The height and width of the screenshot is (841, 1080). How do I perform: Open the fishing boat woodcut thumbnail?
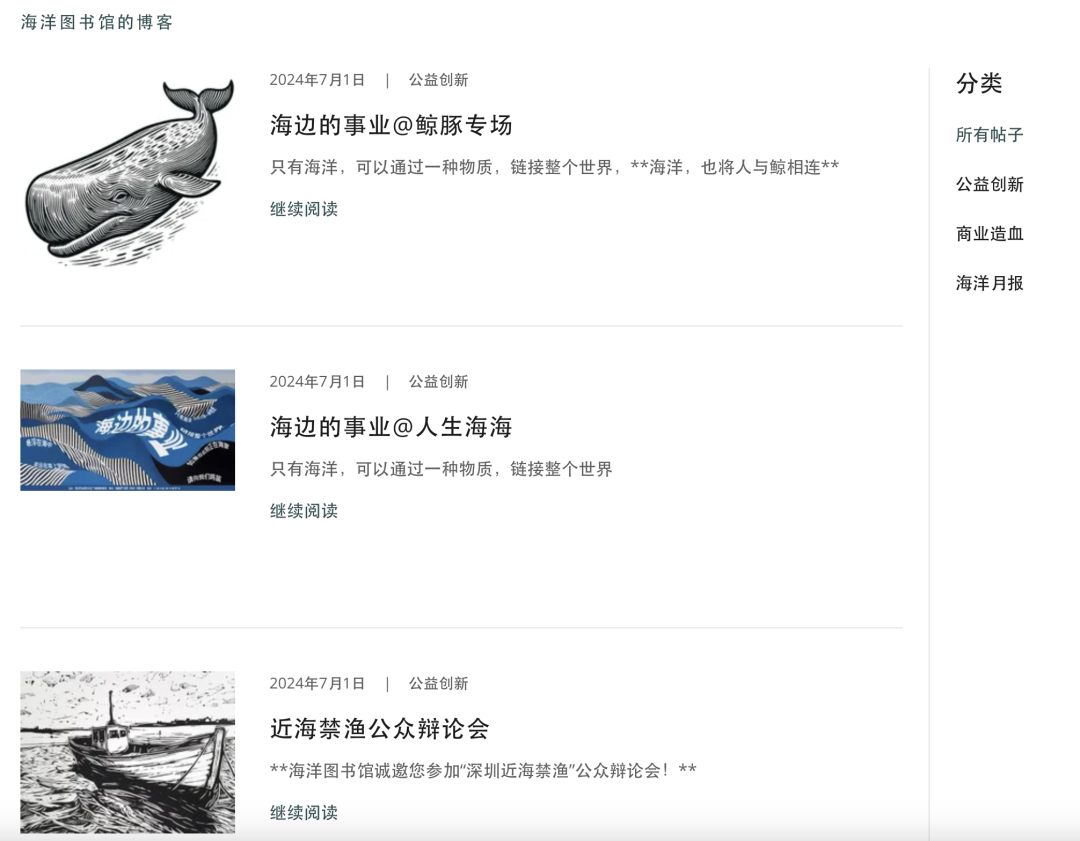[127, 752]
